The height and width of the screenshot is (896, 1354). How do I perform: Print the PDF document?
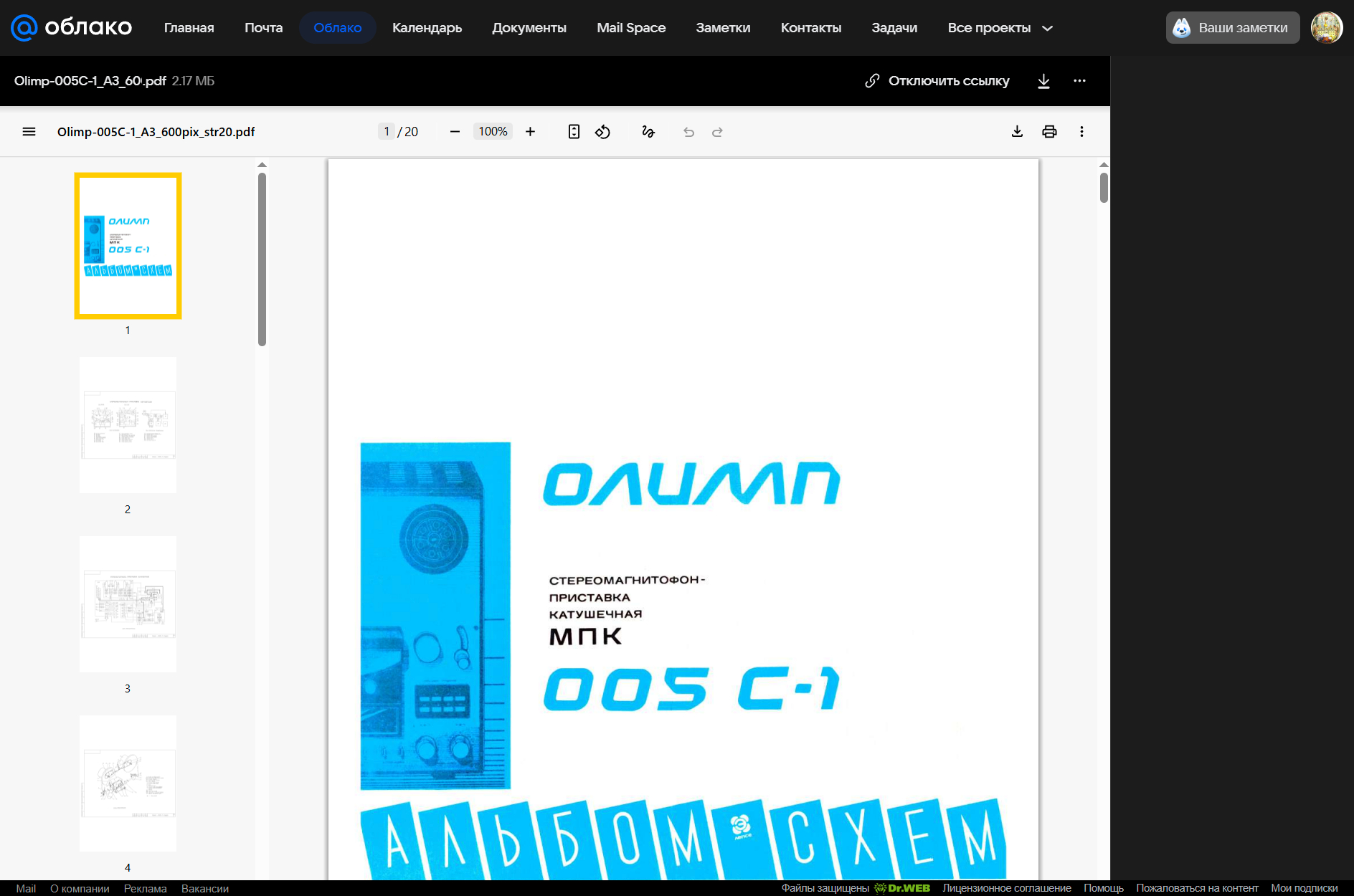[1049, 132]
